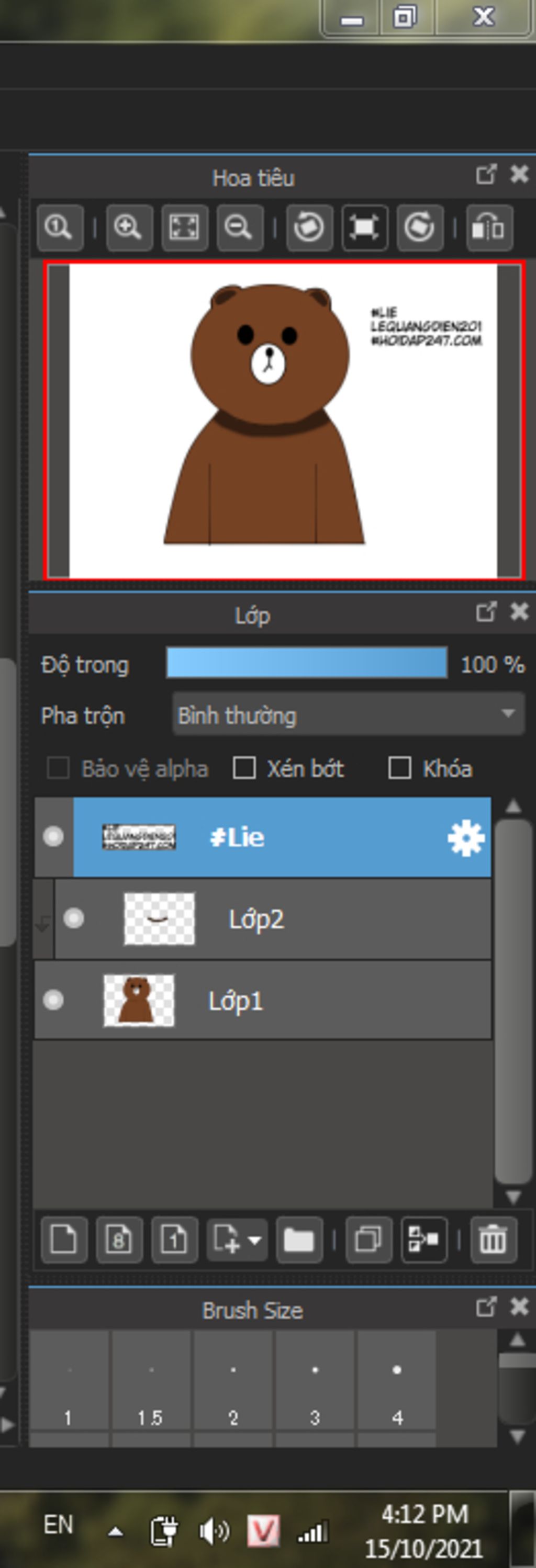Click the Độ trong opacity slider

(306, 663)
